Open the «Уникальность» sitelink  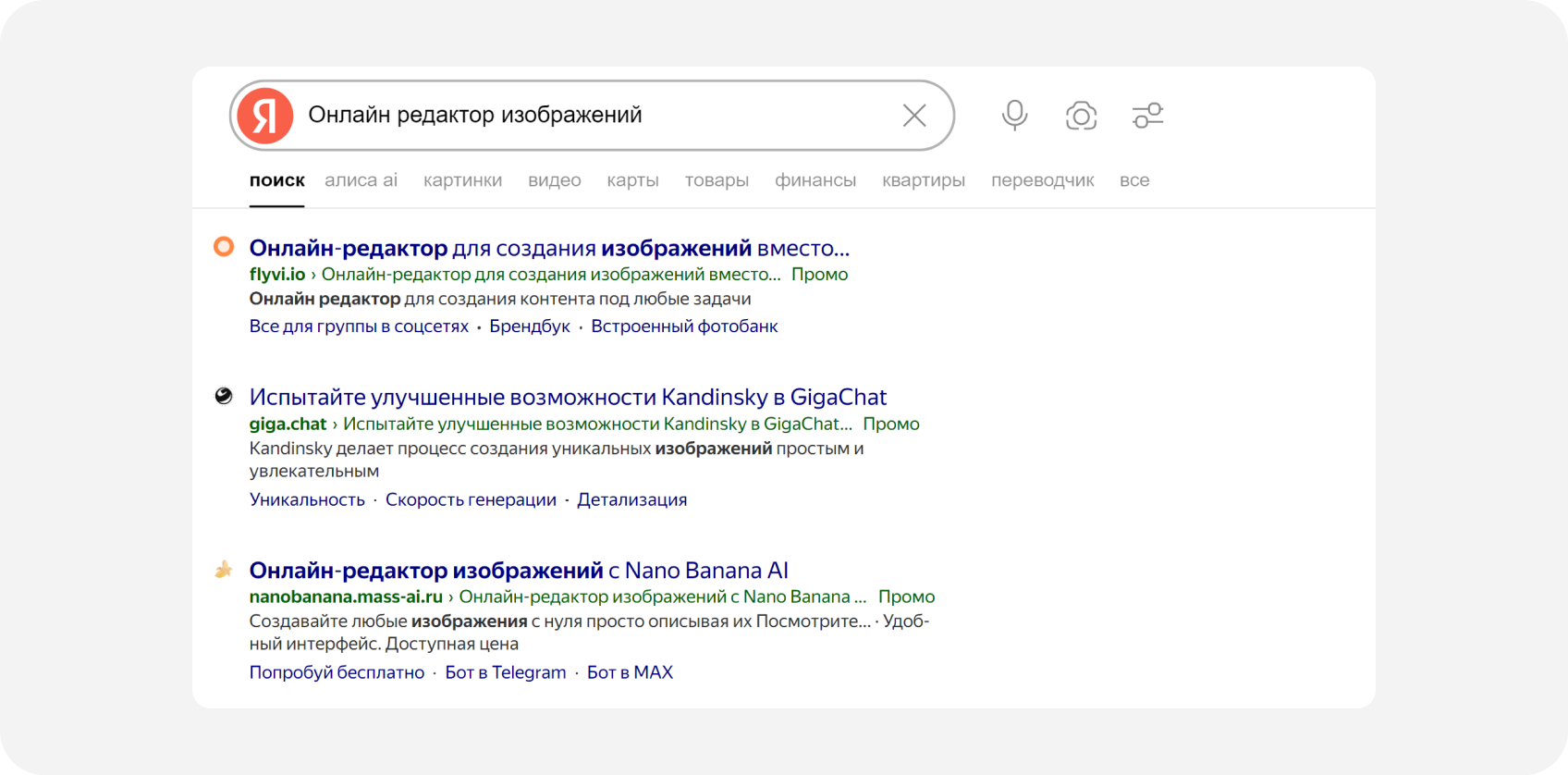pyautogui.click(x=307, y=499)
